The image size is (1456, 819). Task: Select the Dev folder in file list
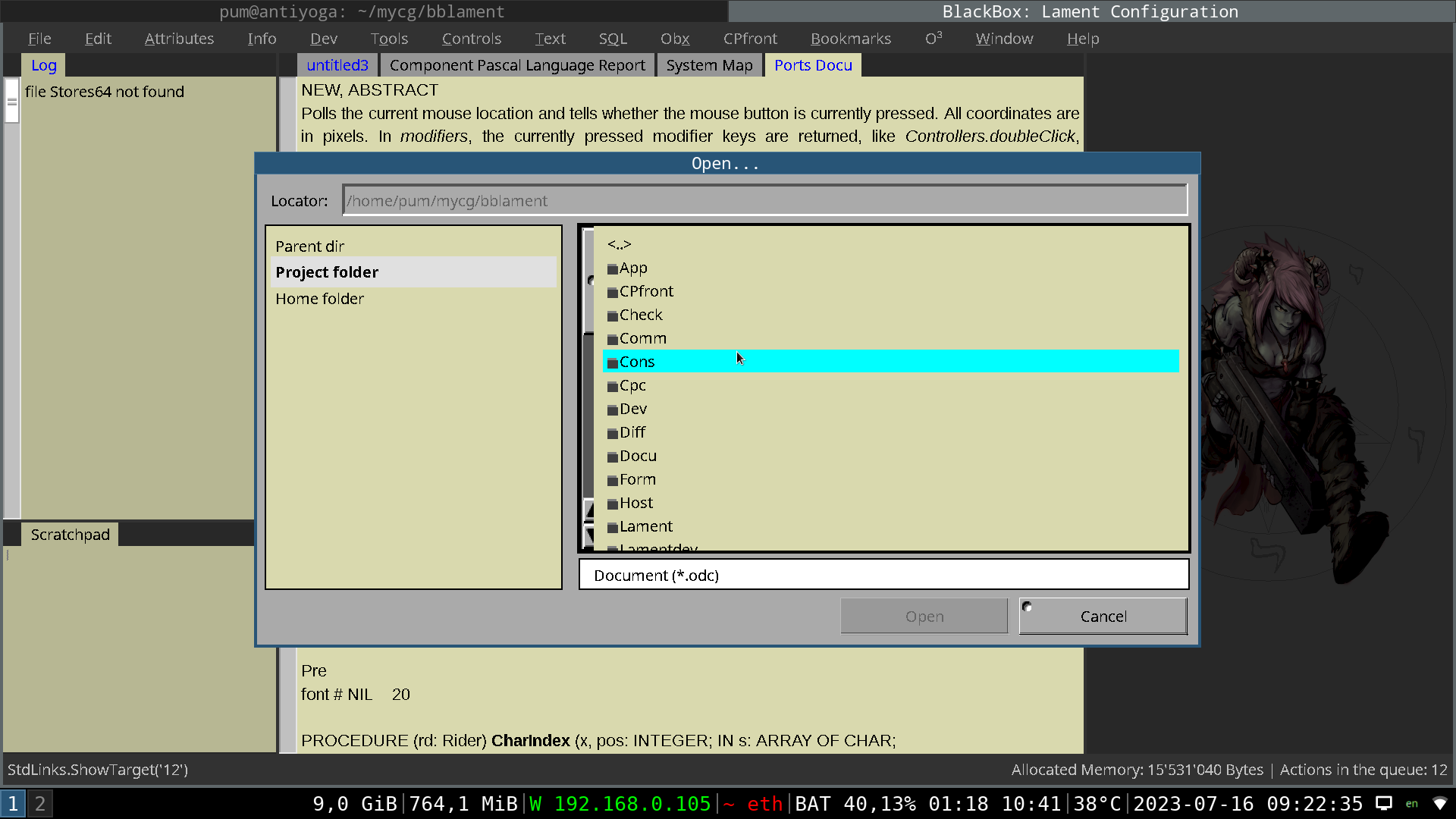tap(633, 409)
